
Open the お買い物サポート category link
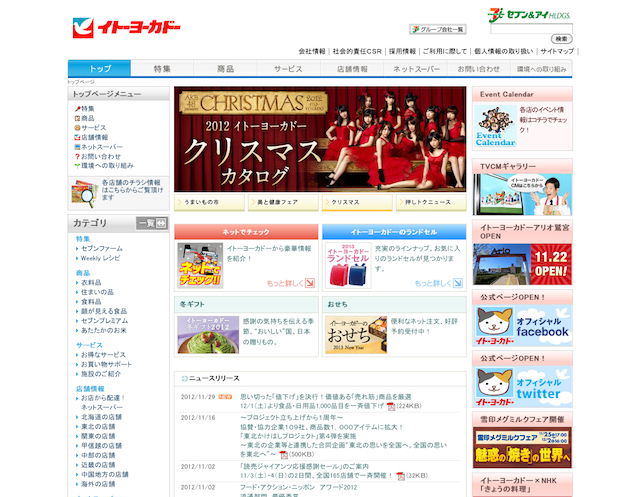[106, 364]
